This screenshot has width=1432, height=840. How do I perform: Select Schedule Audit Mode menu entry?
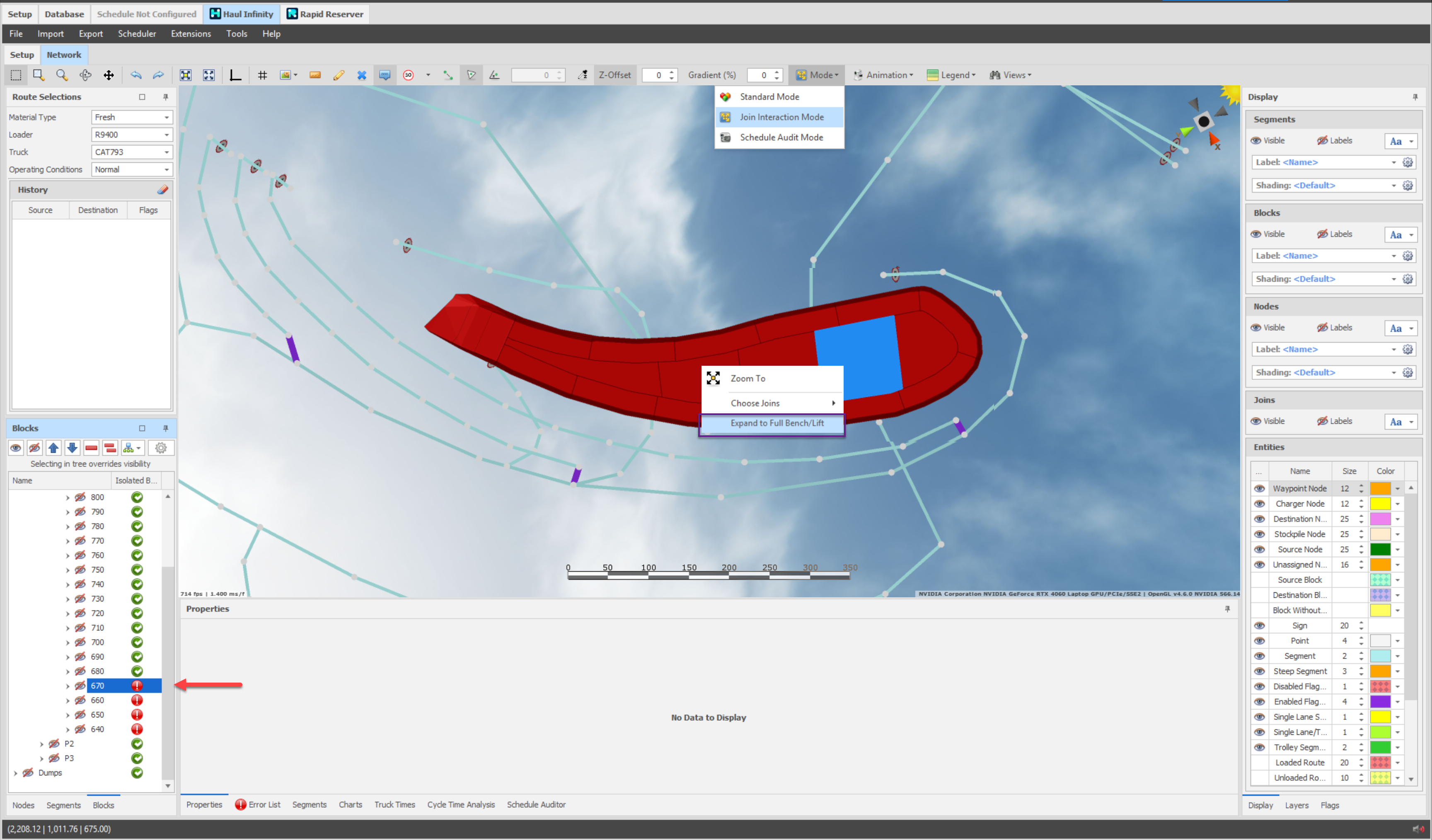coord(781,138)
